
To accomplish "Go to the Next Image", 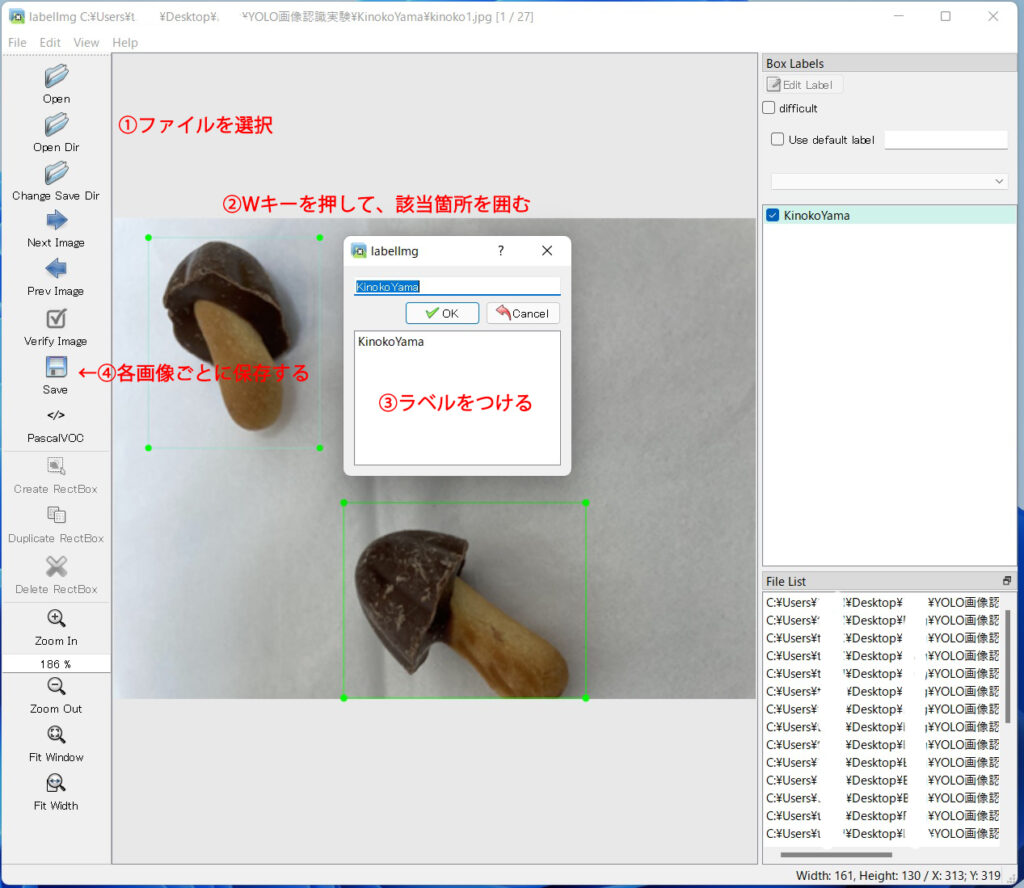I will tap(56, 220).
